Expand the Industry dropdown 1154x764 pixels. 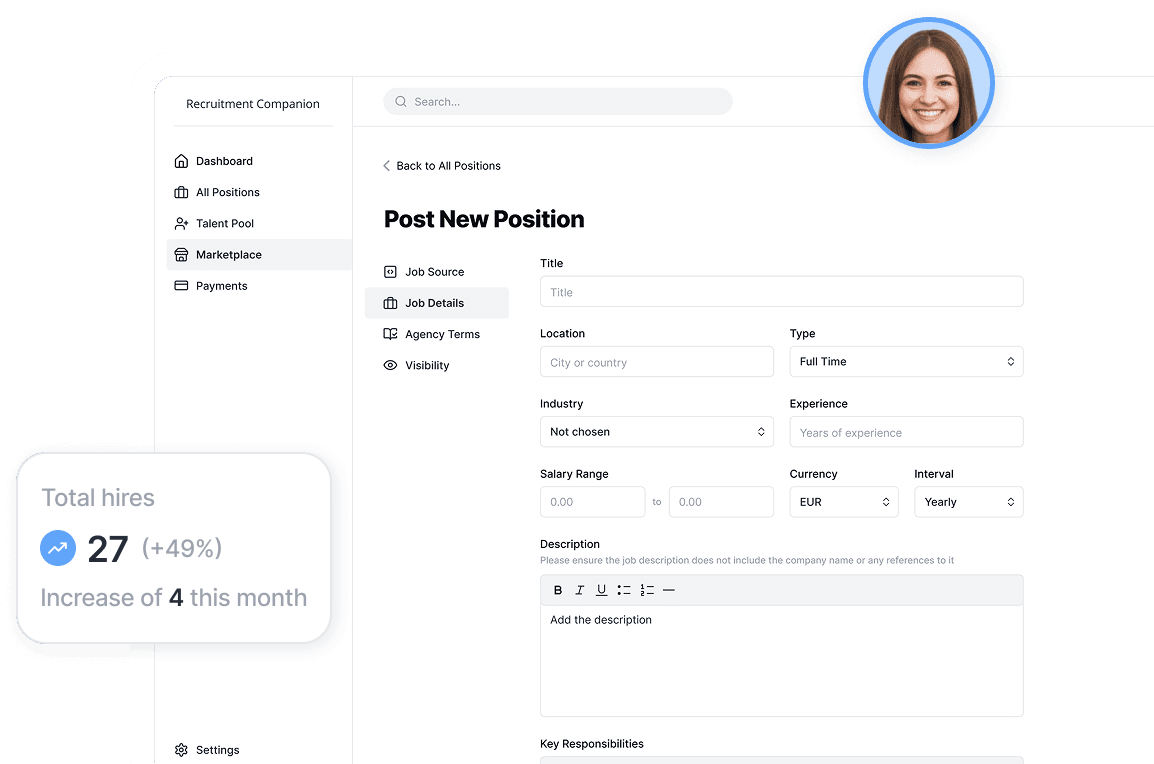[656, 432]
